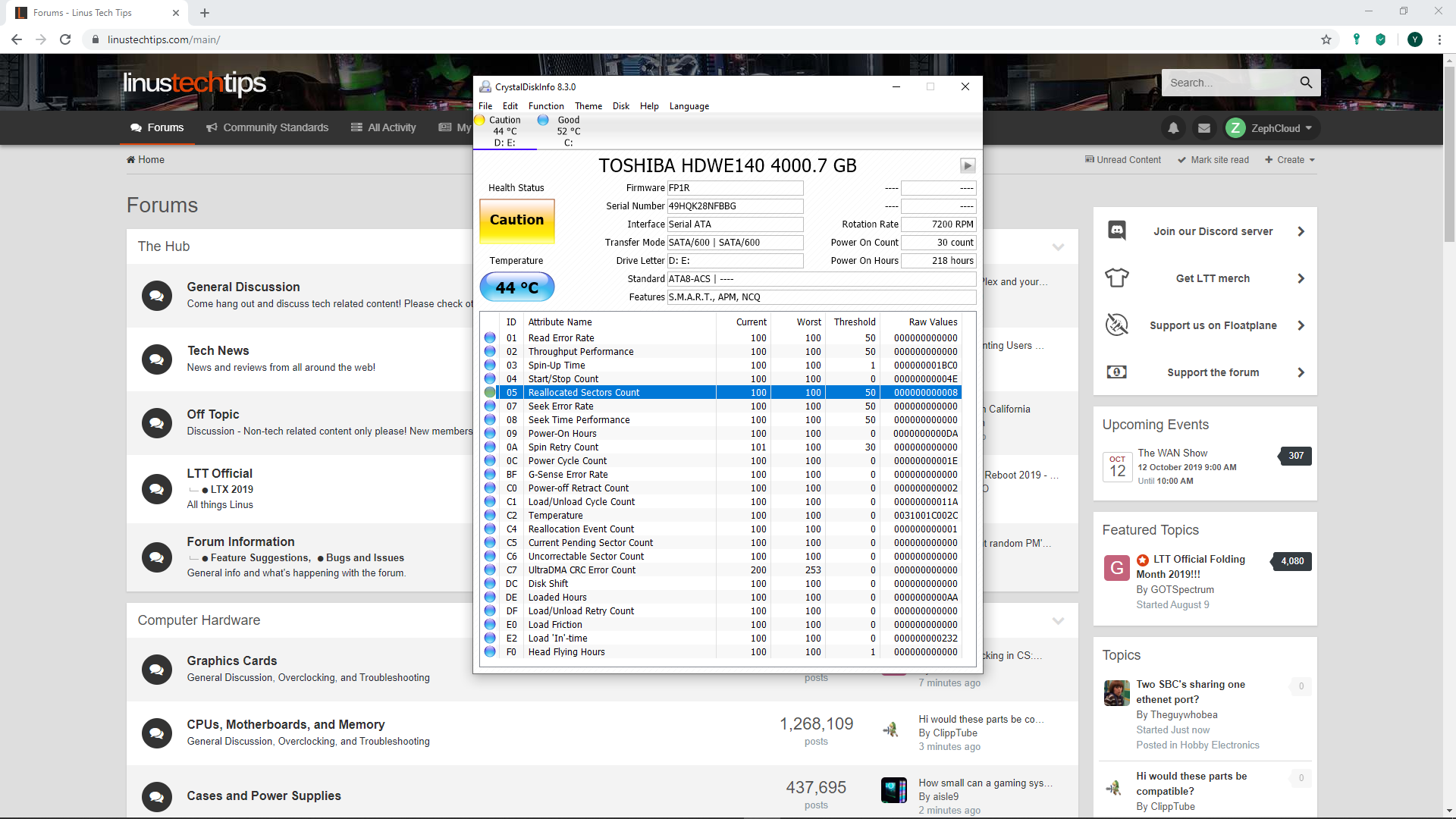The width and height of the screenshot is (1456, 819).
Task: Click the forum Search input field
Action: [1228, 83]
